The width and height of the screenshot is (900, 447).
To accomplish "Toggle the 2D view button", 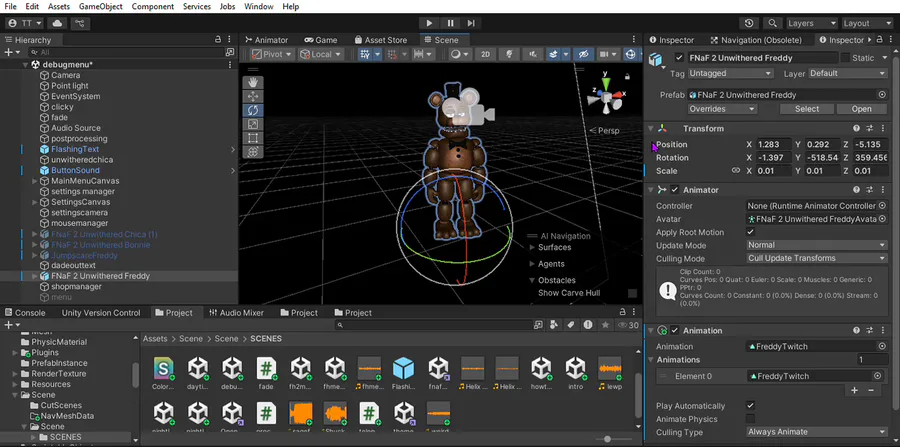I will coord(486,54).
